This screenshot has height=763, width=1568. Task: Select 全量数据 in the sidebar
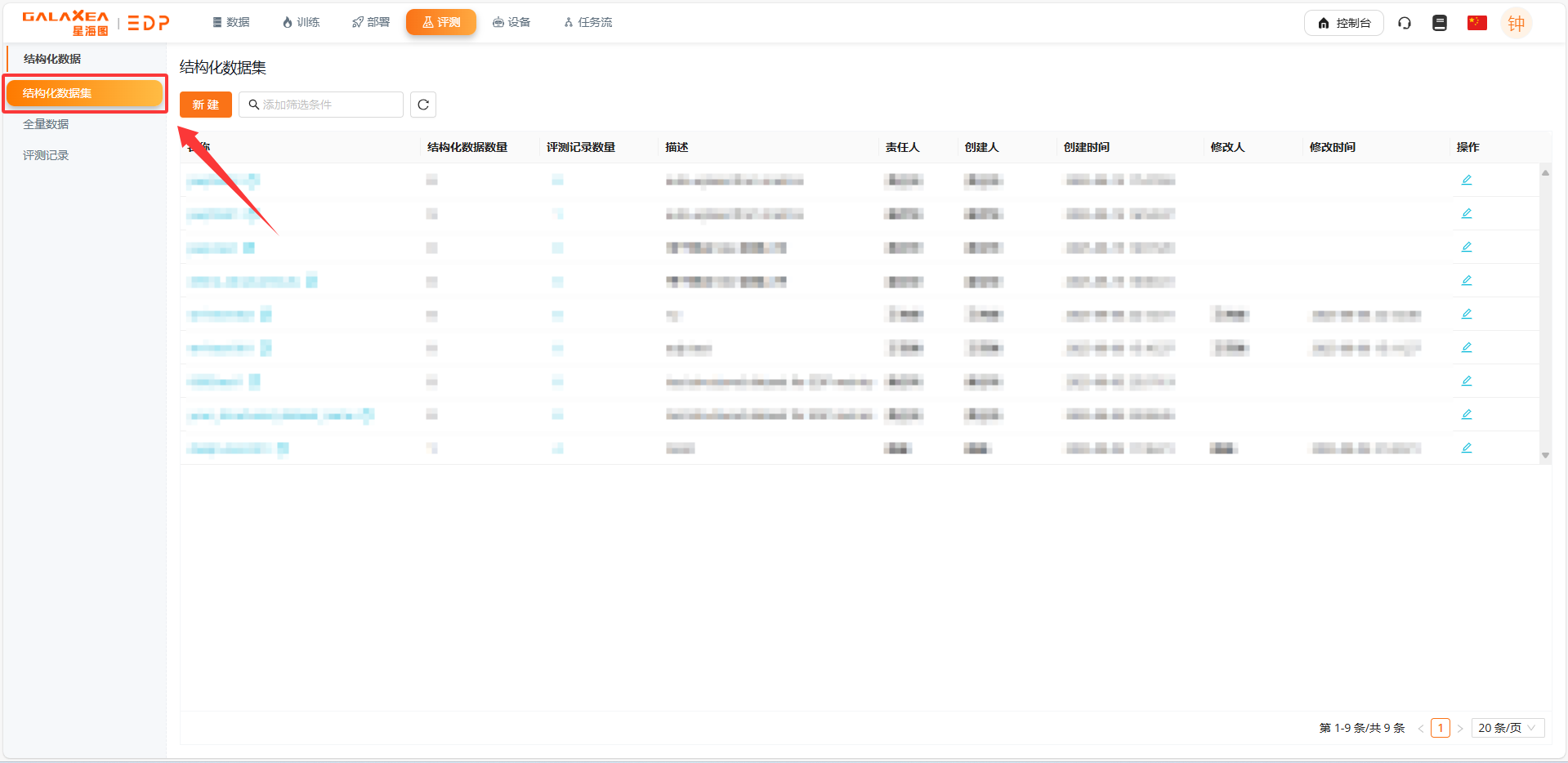[46, 124]
